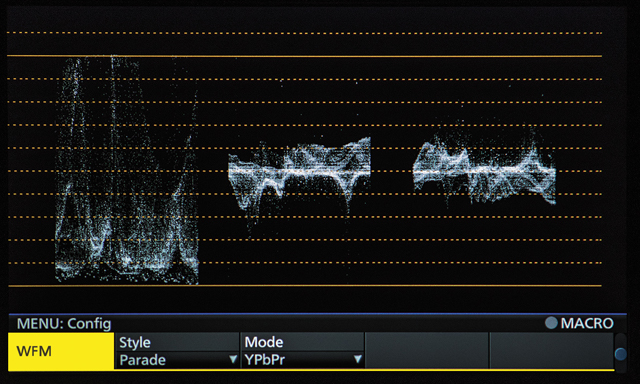The width and height of the screenshot is (640, 384).
Task: Click the scrollbar track beside the menu
Action: pos(620,353)
